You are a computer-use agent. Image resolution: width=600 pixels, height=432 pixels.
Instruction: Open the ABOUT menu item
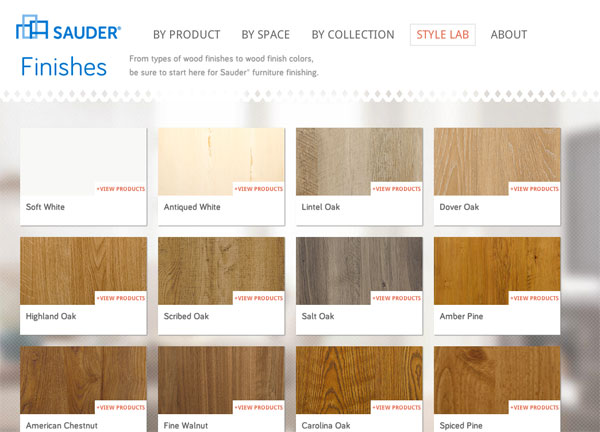(x=509, y=35)
